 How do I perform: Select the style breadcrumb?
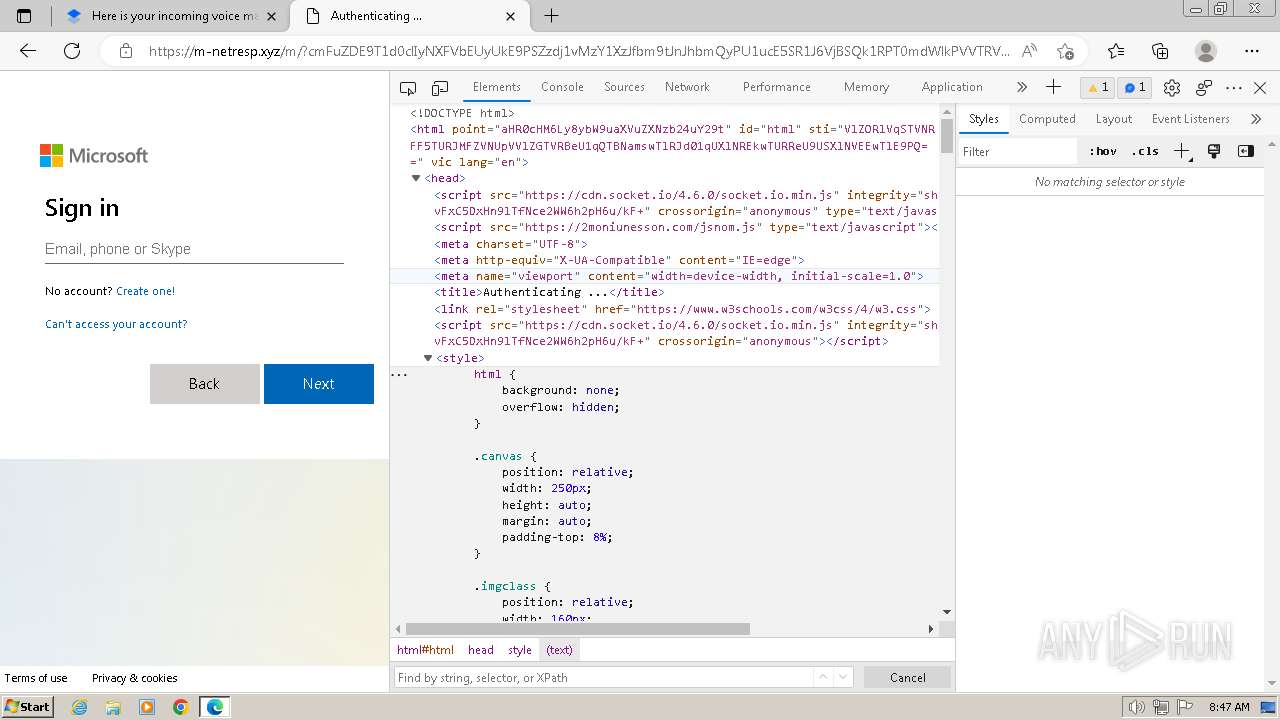pos(520,650)
